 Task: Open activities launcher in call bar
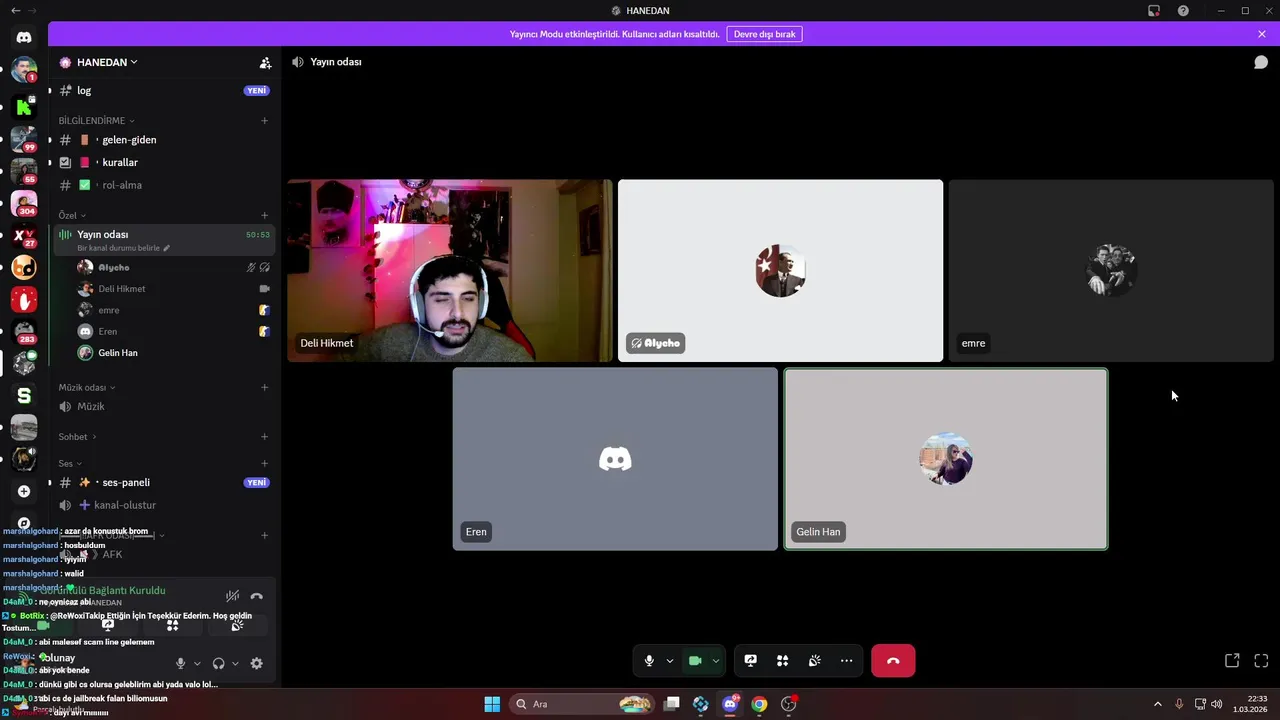tap(783, 661)
